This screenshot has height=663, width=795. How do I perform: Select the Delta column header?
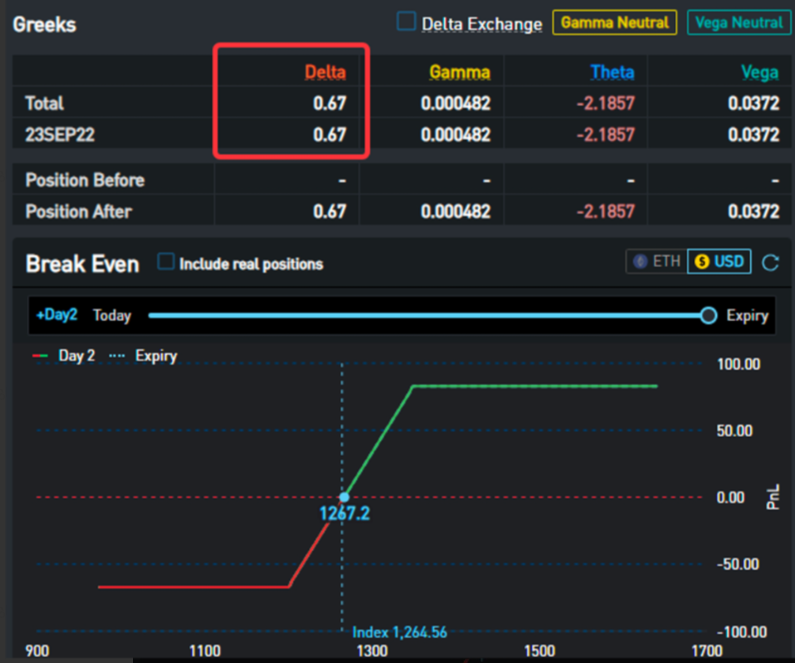click(325, 72)
